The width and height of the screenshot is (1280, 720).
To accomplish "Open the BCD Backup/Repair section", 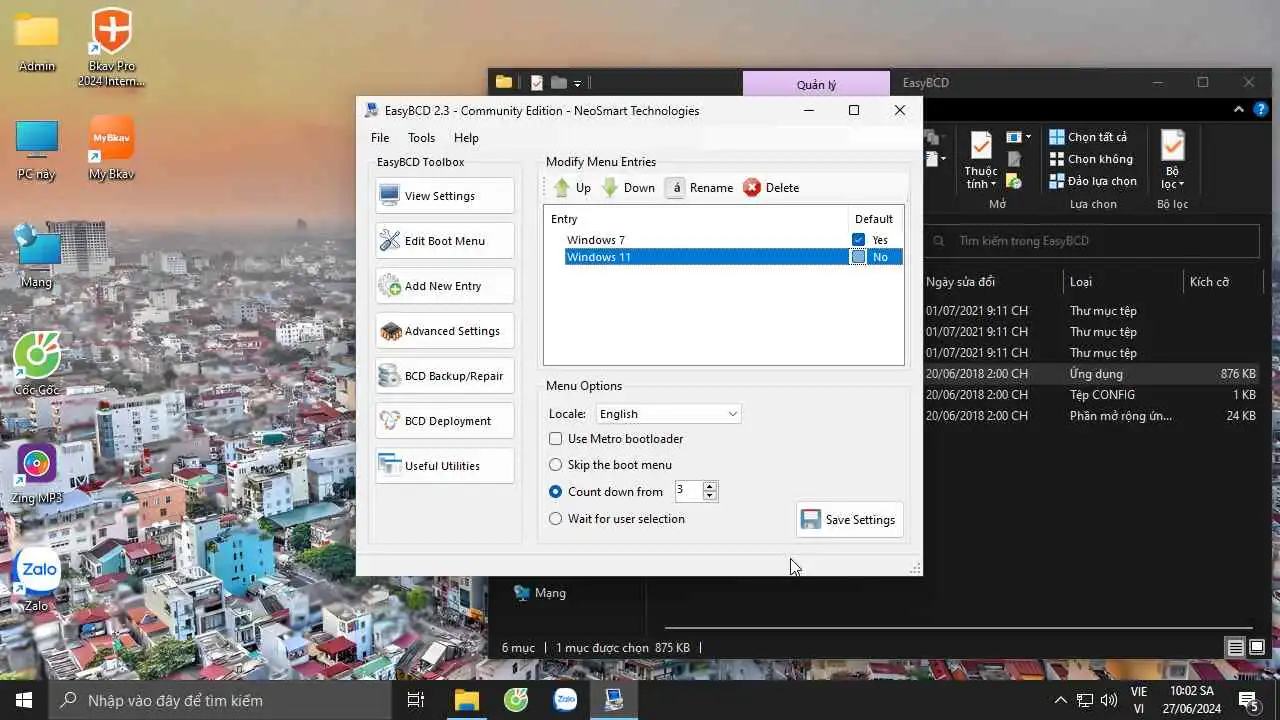I will (x=445, y=376).
